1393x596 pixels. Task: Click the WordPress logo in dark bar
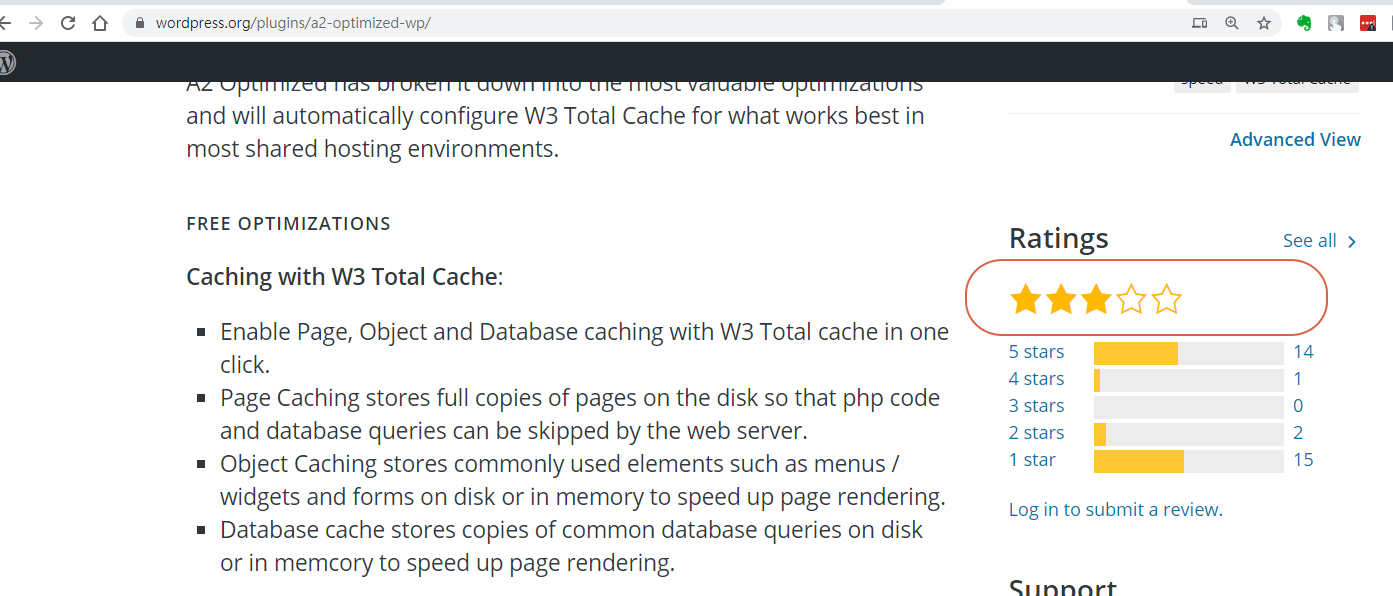click(x=6, y=62)
